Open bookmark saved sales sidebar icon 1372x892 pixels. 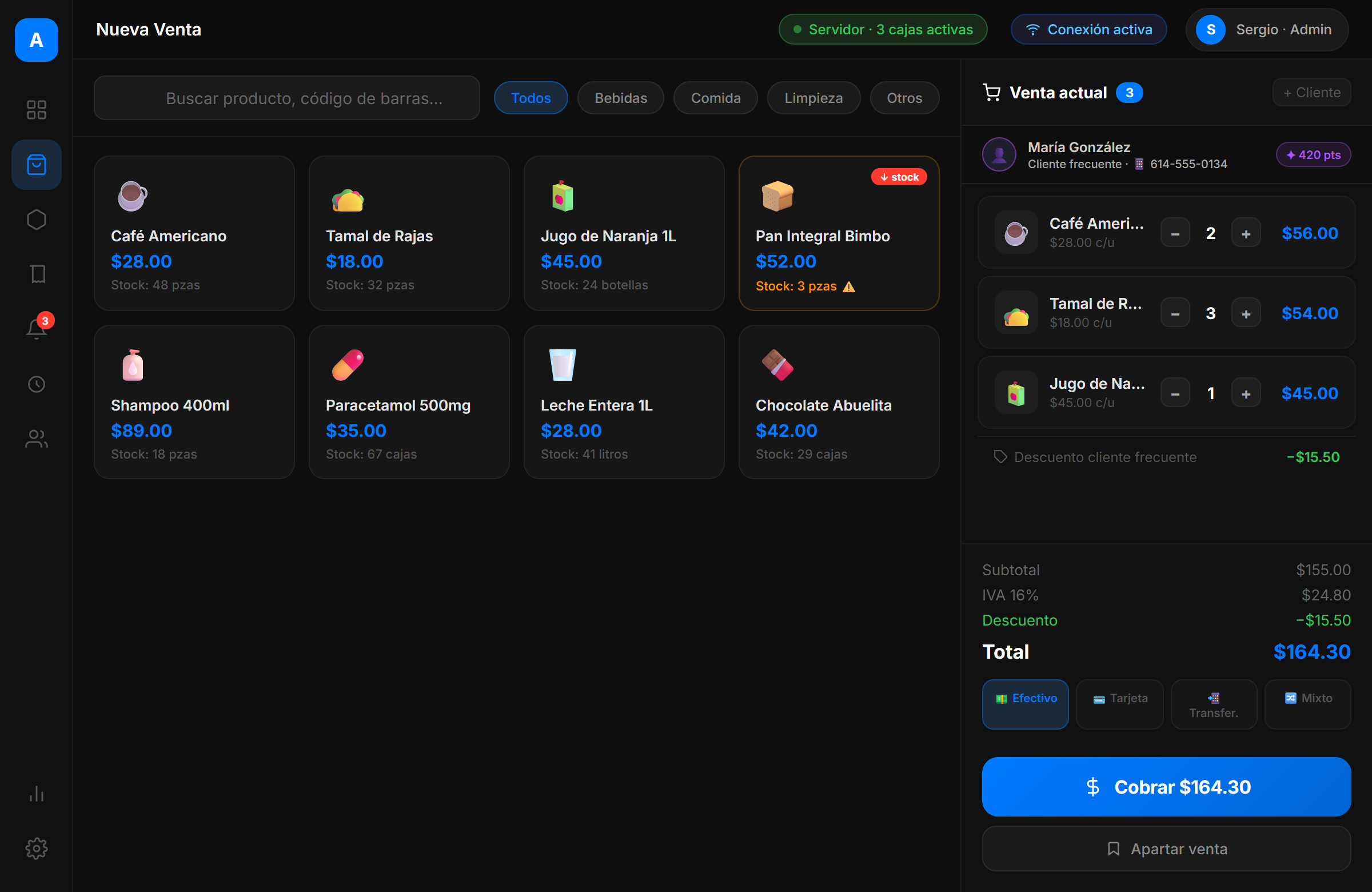37,274
